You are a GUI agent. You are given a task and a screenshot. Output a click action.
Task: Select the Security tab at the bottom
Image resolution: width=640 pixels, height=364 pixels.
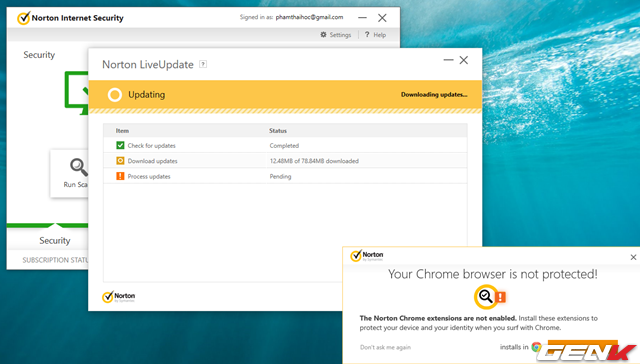point(55,240)
